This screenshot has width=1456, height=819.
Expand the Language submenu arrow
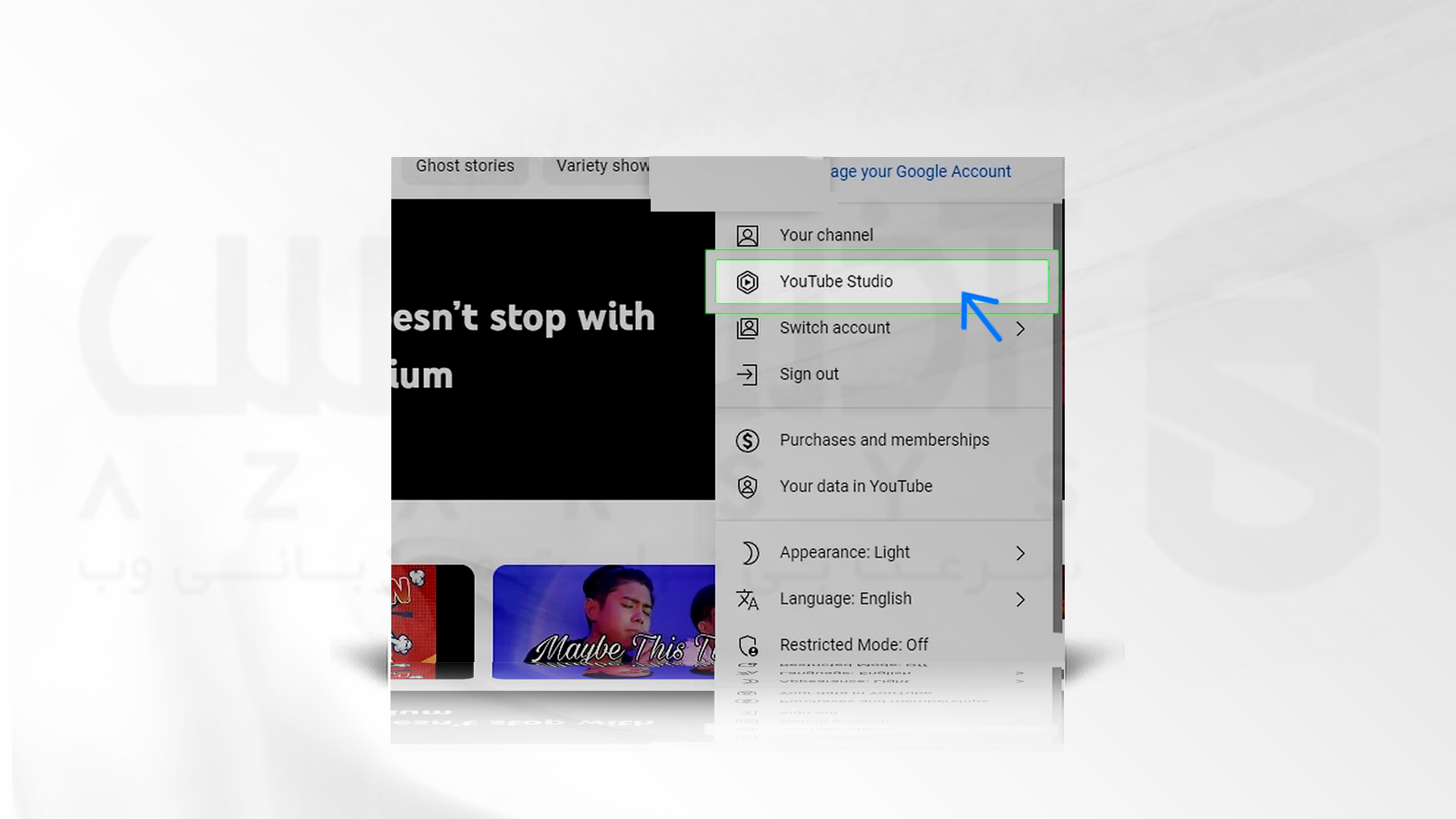click(x=1019, y=598)
